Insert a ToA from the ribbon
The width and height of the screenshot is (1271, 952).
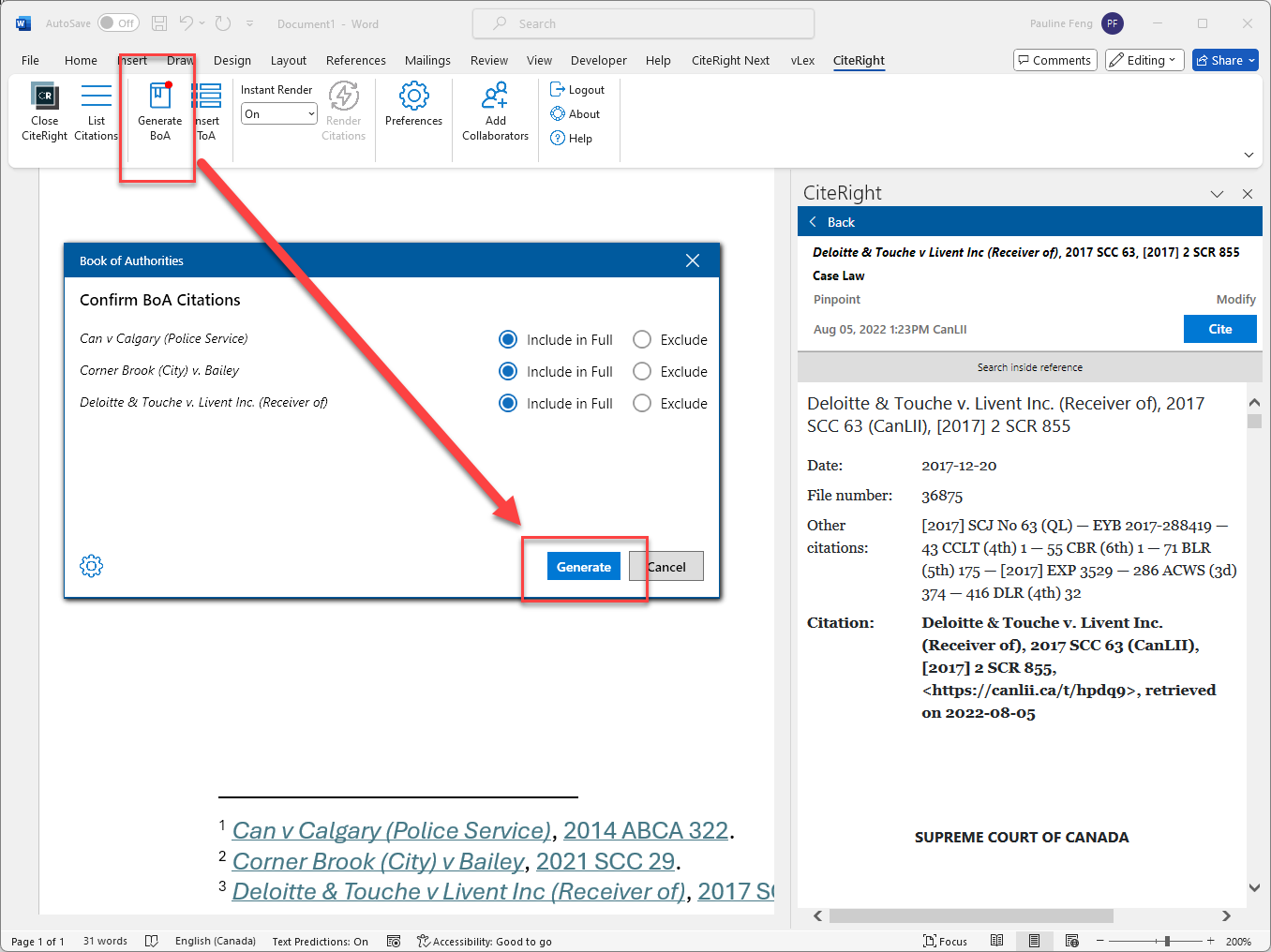pos(206,112)
